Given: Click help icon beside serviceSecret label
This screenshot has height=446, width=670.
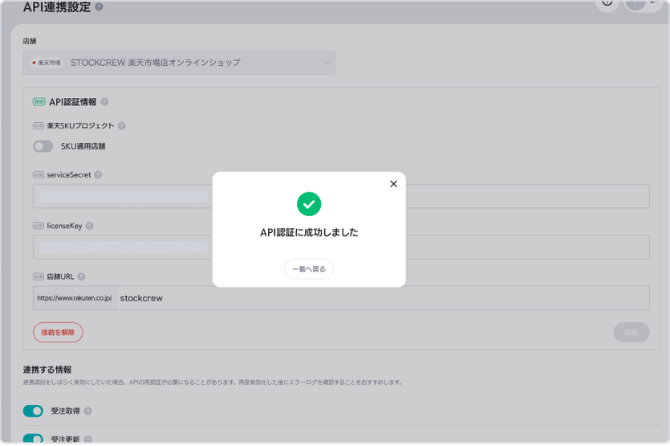Looking at the screenshot, I should [98, 174].
